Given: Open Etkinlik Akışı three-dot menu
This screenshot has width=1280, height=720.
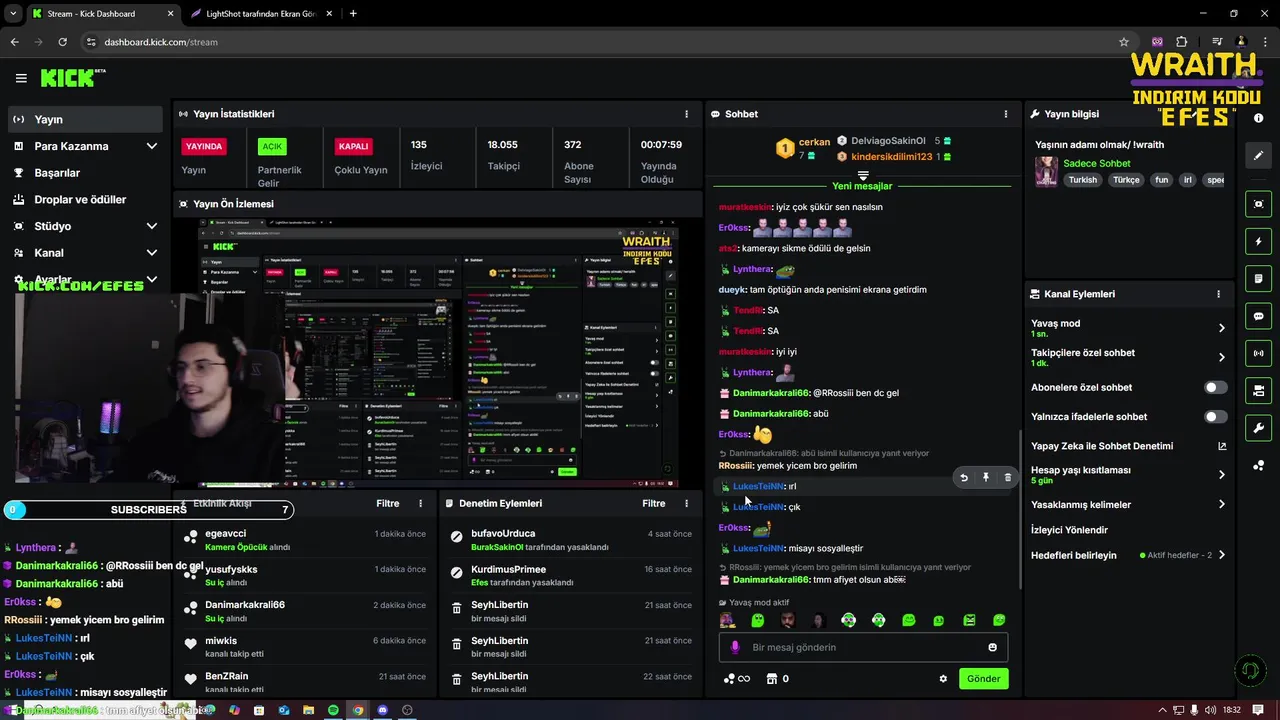Looking at the screenshot, I should [x=420, y=504].
